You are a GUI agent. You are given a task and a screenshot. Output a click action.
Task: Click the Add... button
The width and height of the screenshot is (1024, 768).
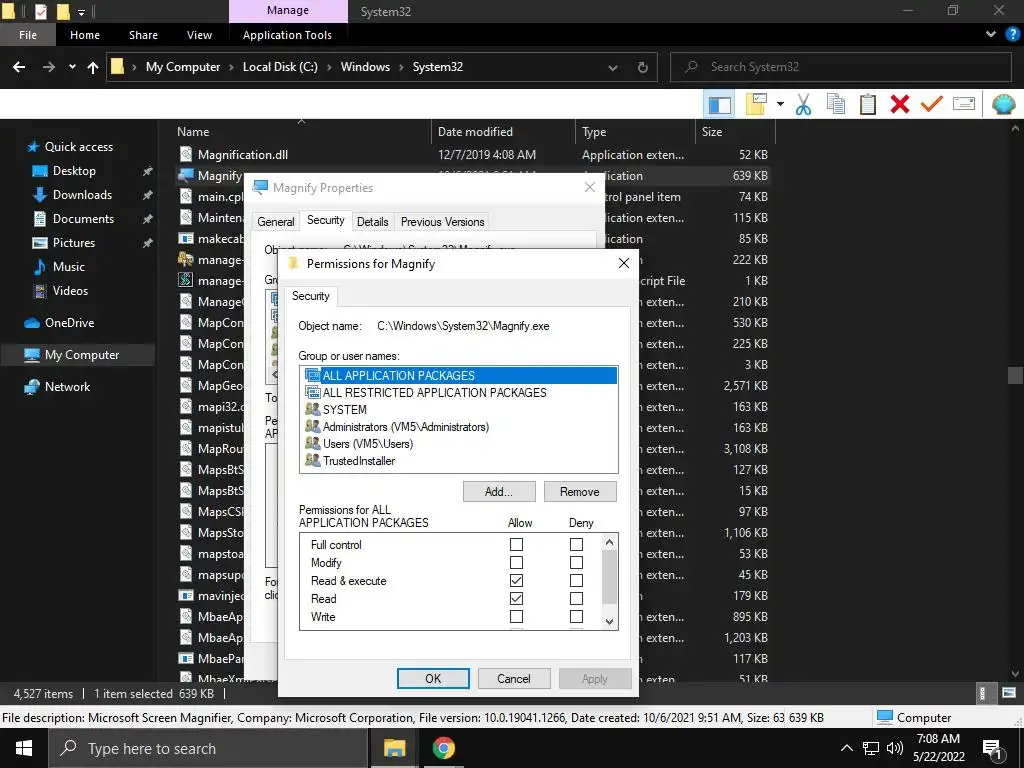point(499,492)
